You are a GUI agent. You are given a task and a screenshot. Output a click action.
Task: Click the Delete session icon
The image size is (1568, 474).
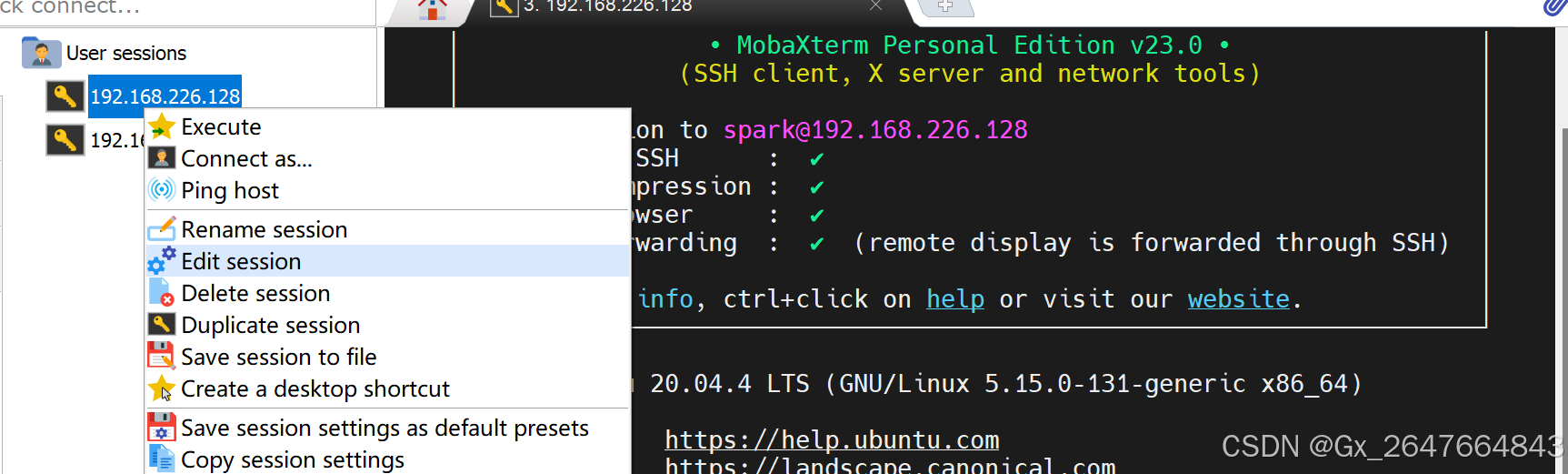click(x=162, y=293)
